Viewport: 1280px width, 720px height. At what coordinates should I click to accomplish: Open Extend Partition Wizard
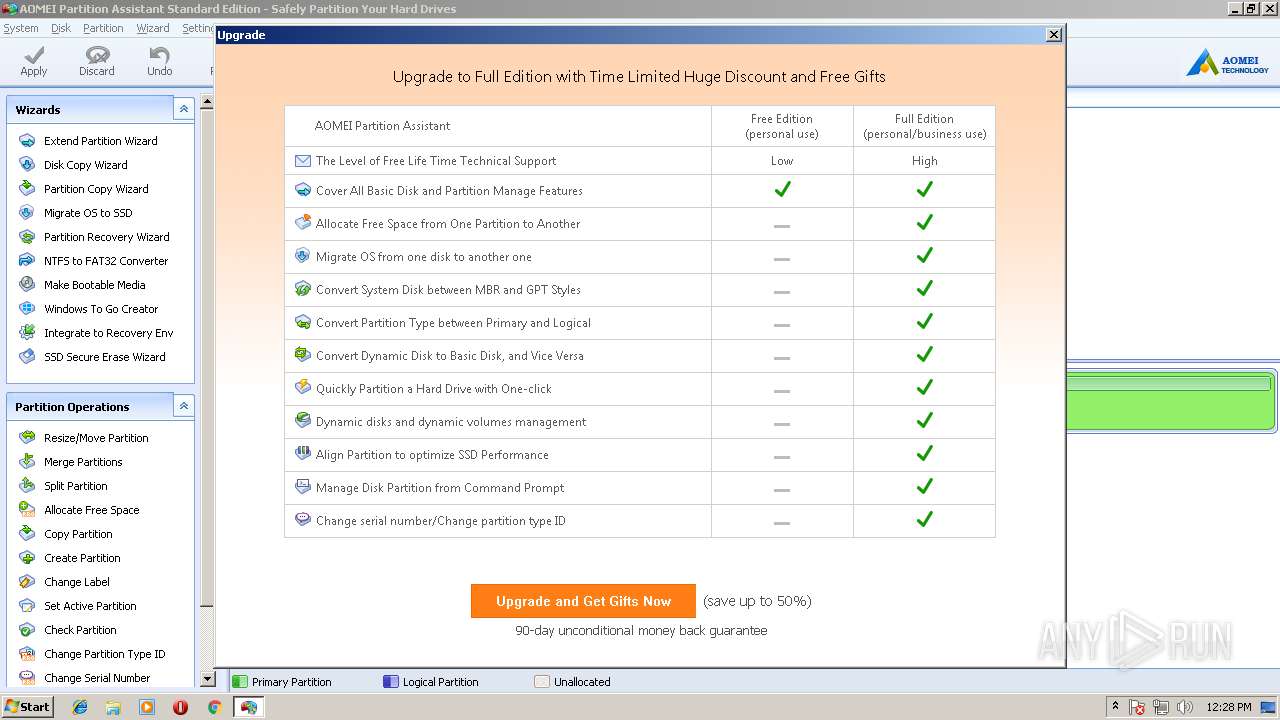coord(100,141)
